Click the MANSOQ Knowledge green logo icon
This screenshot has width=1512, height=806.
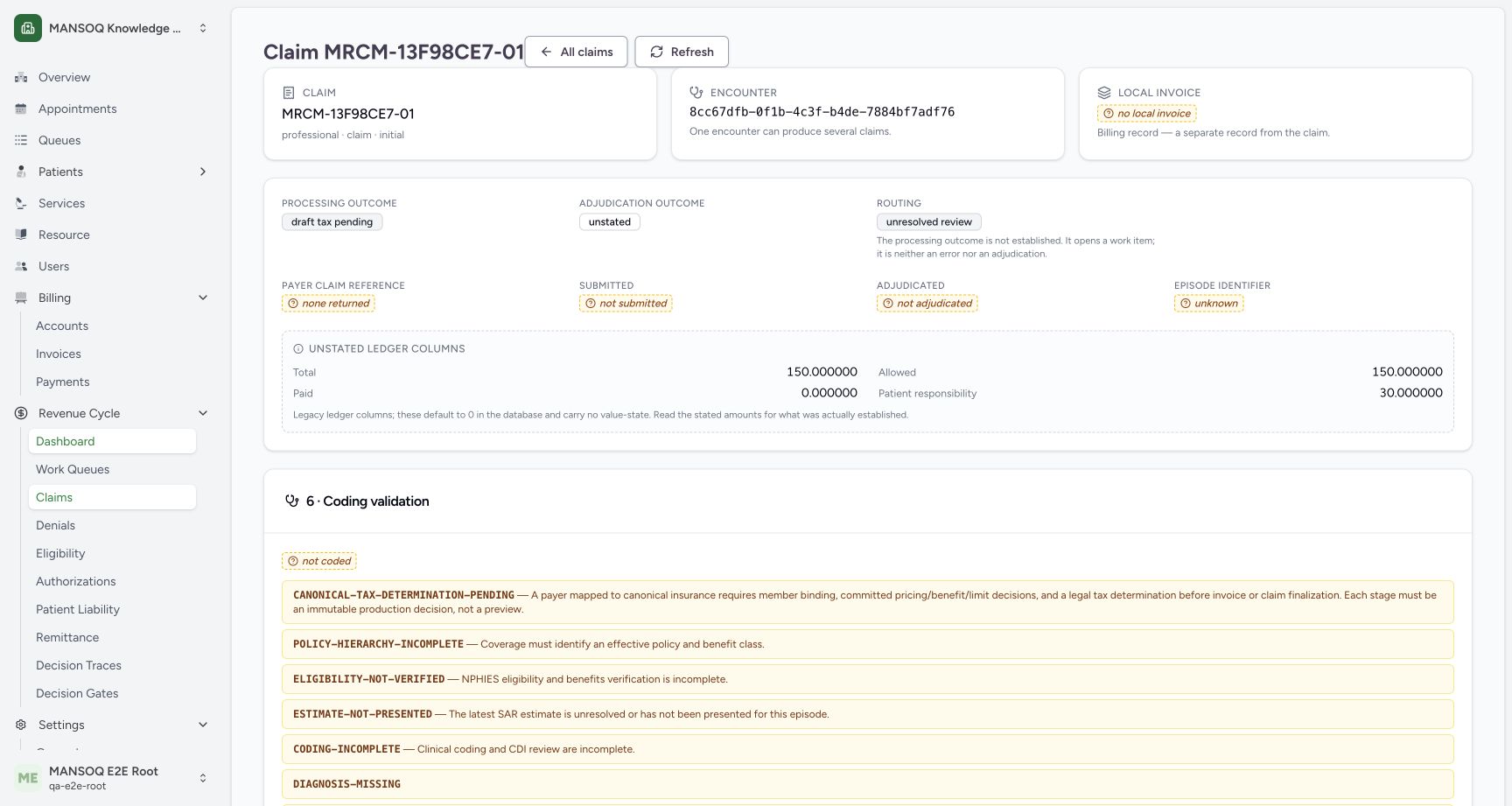pyautogui.click(x=28, y=28)
